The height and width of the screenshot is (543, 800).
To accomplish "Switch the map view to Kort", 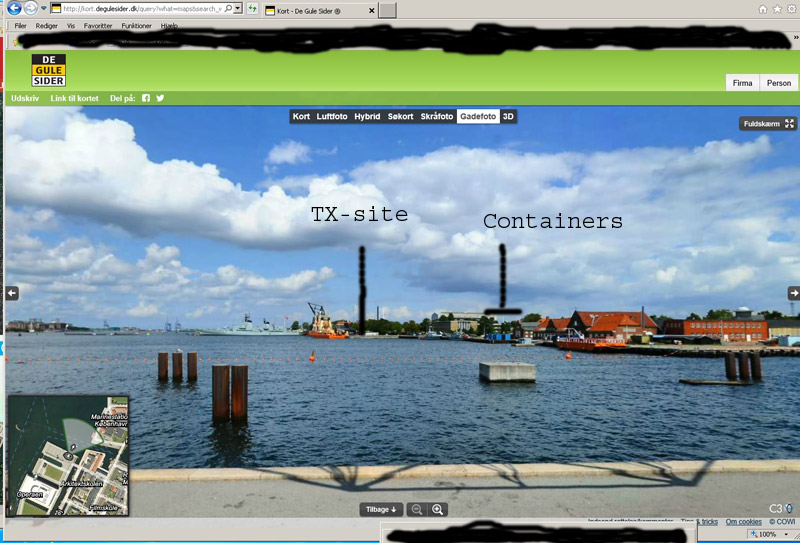I will [x=301, y=116].
